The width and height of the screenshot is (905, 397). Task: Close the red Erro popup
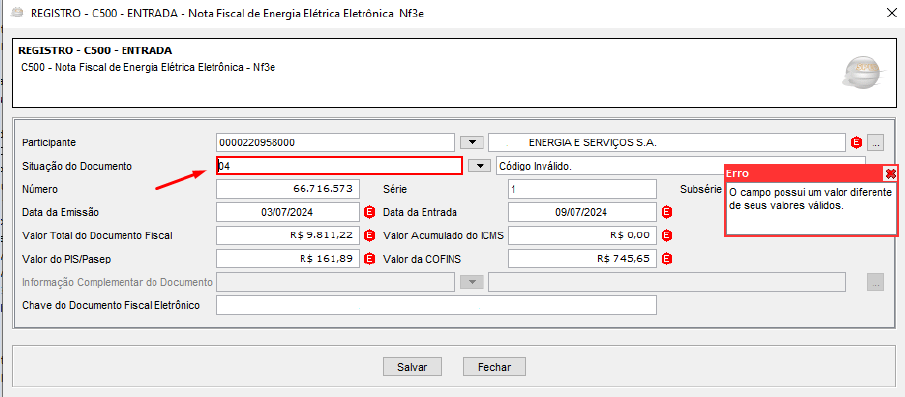click(891, 173)
